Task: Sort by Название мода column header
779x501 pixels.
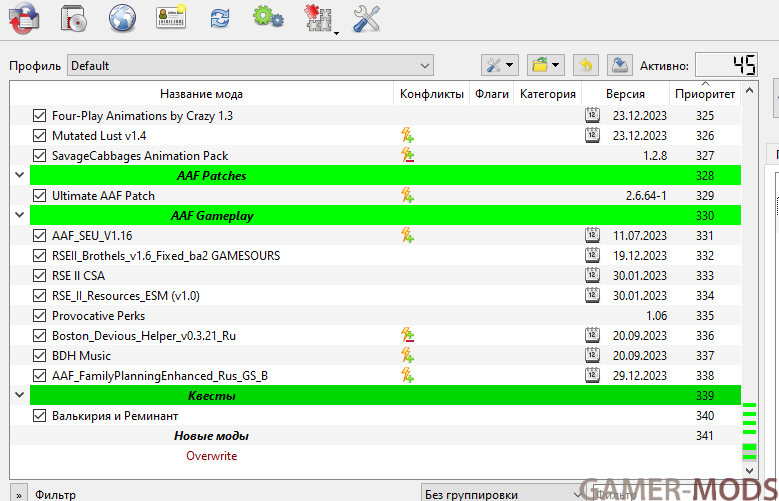Action: click(201, 94)
